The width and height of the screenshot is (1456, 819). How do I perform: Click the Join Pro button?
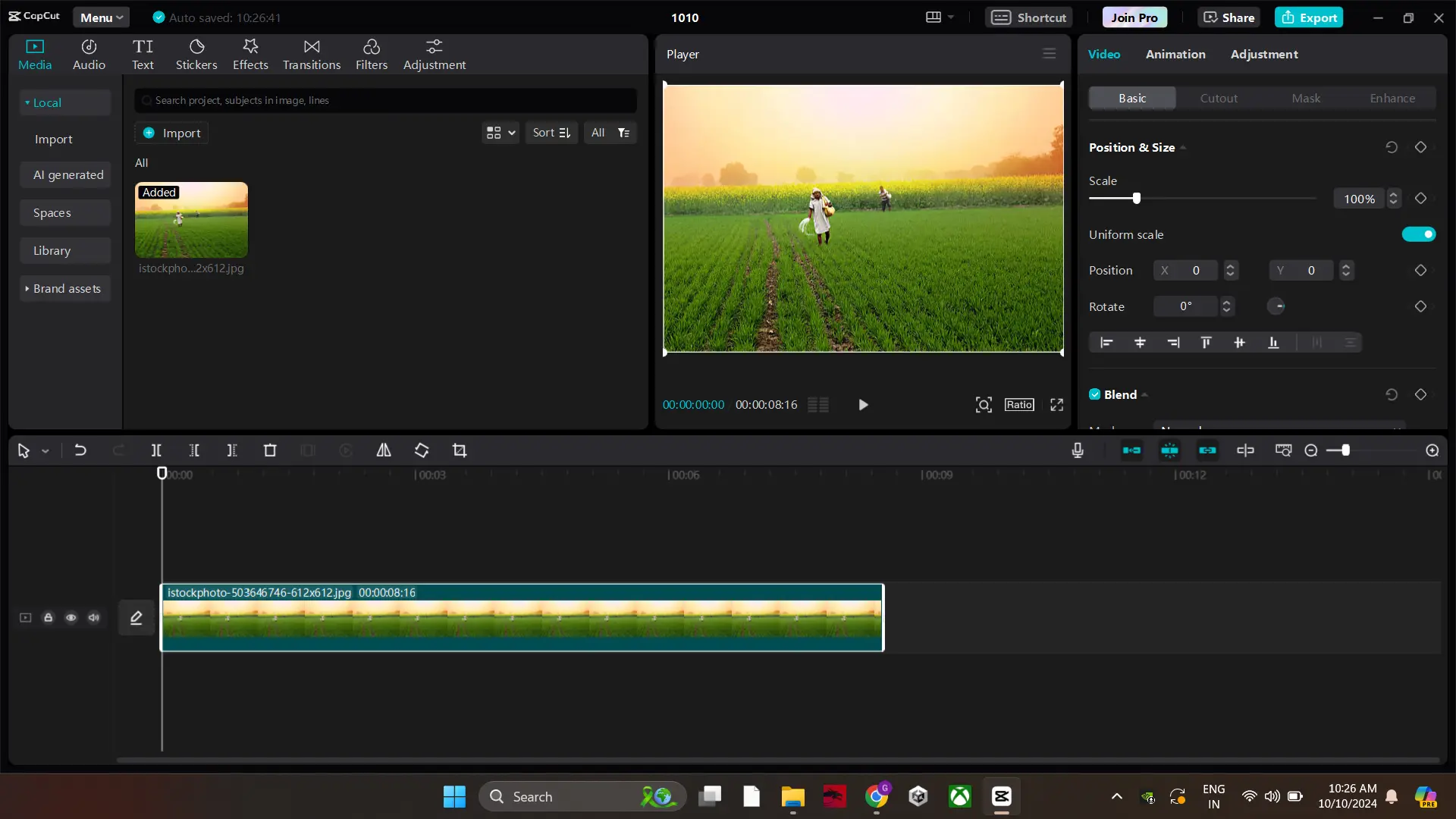(x=1134, y=17)
